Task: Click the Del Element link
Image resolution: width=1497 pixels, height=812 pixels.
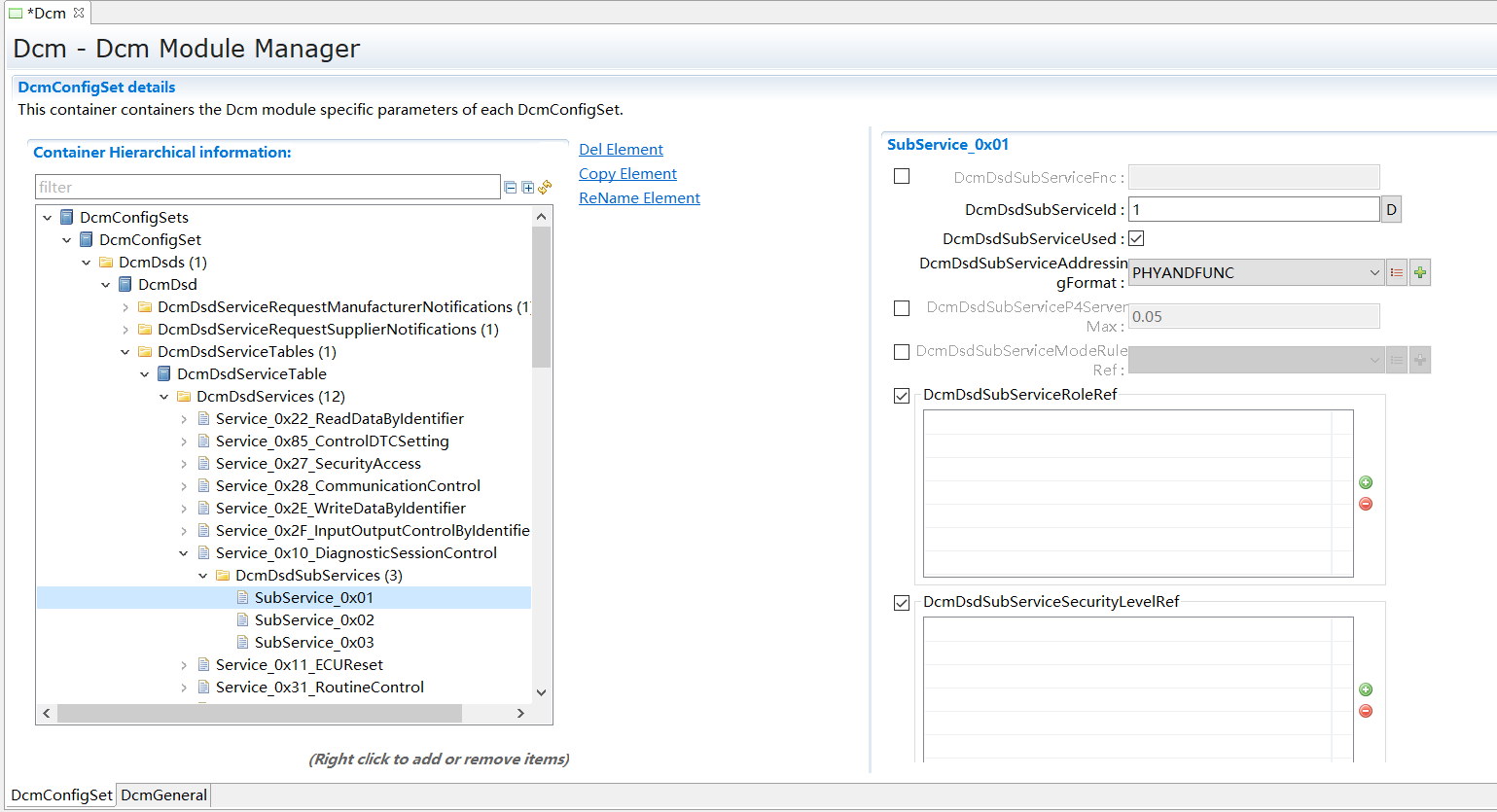Action: pyautogui.click(x=621, y=150)
